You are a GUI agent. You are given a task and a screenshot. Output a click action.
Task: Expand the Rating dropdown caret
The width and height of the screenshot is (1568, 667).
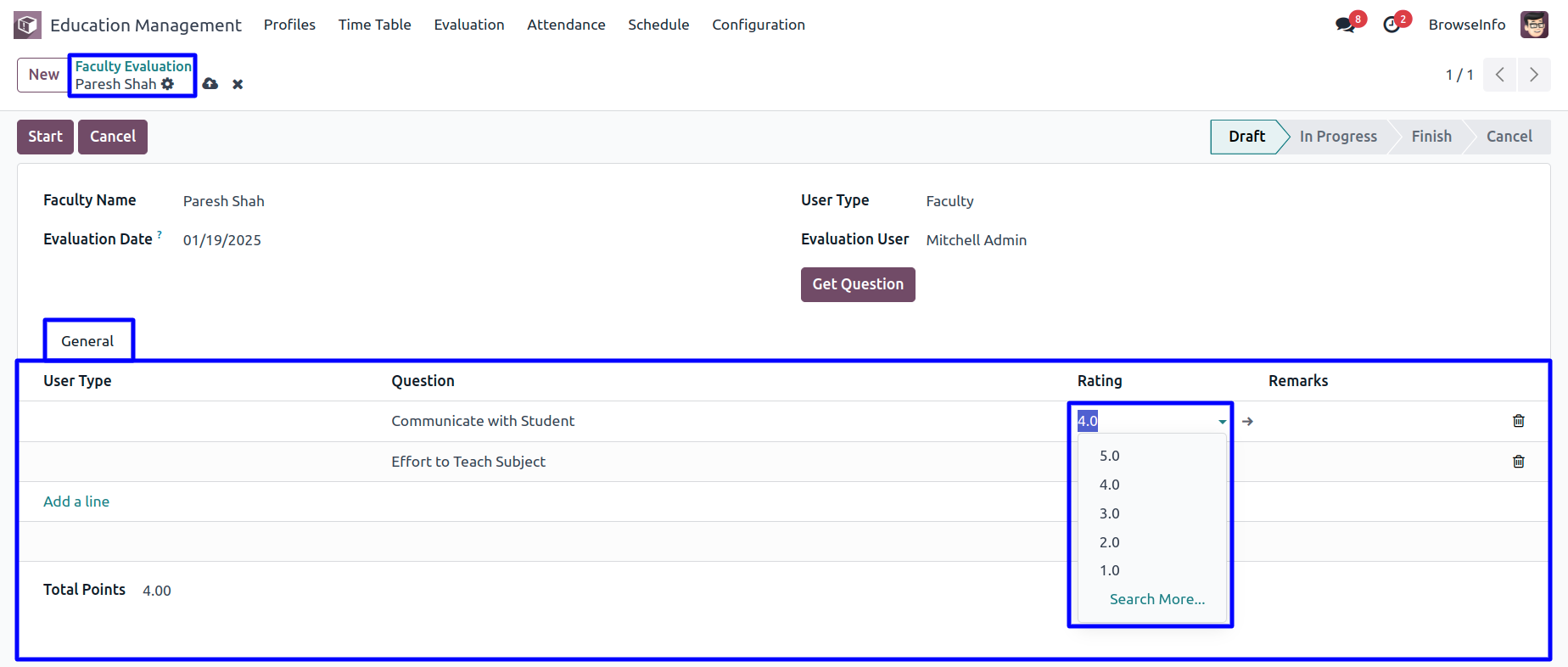1222,422
